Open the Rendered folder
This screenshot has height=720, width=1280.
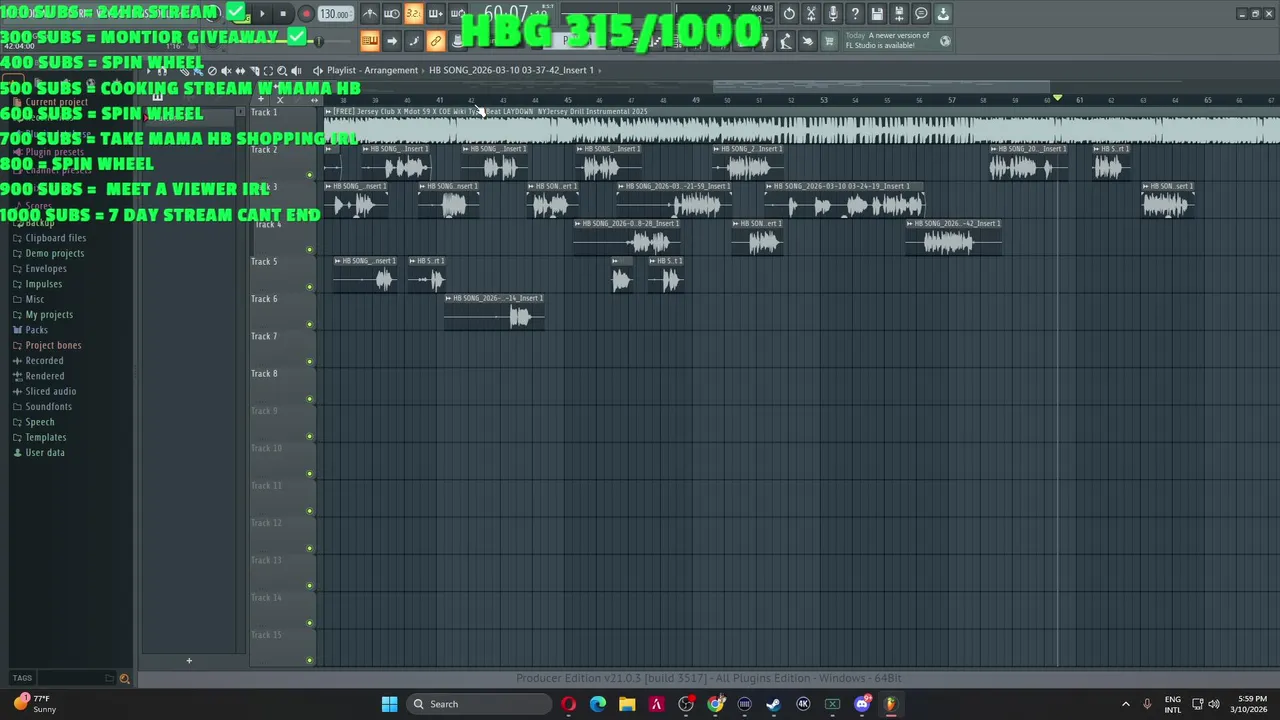coord(44,376)
